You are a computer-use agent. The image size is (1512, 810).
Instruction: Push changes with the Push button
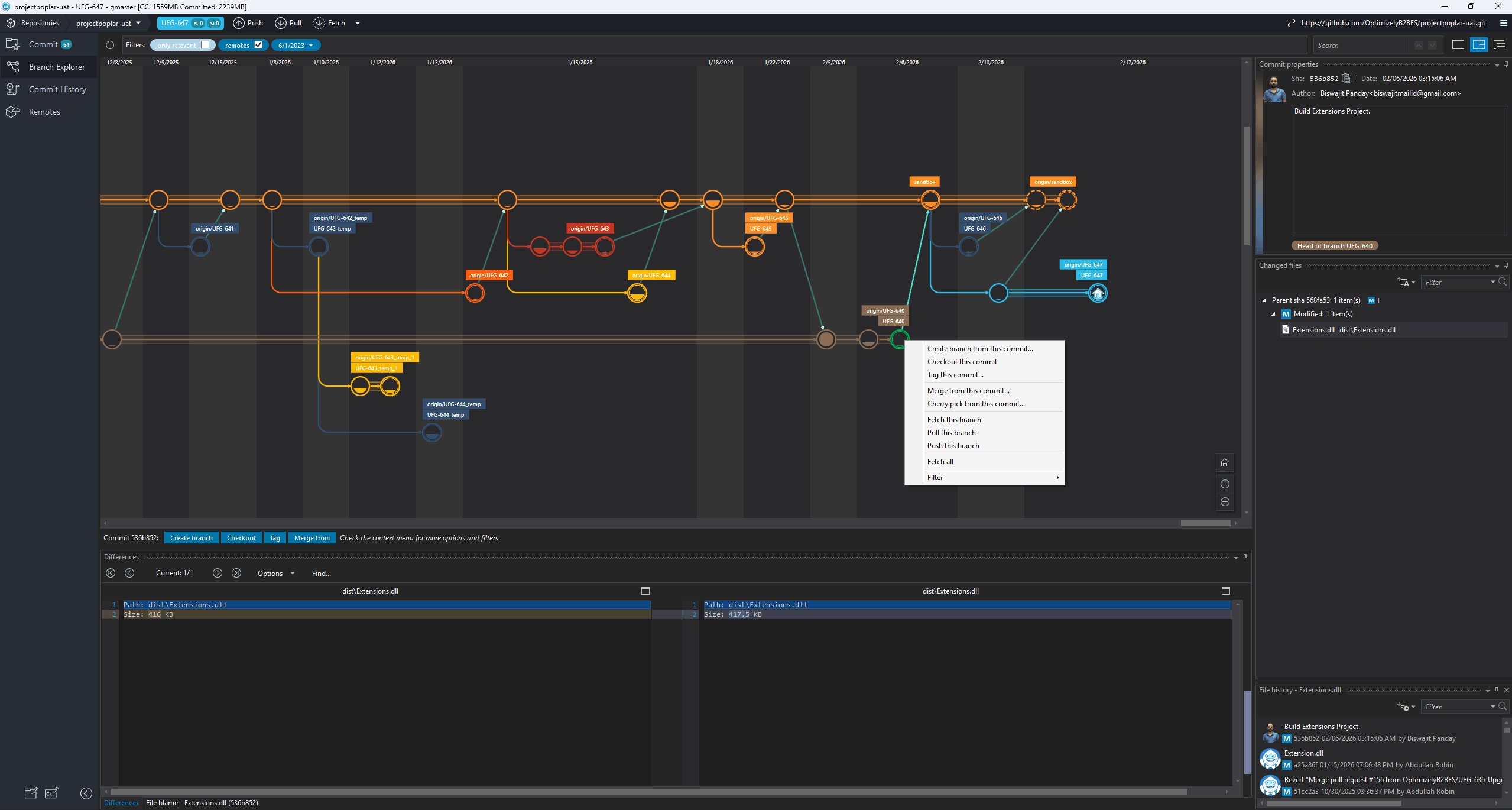coord(248,23)
